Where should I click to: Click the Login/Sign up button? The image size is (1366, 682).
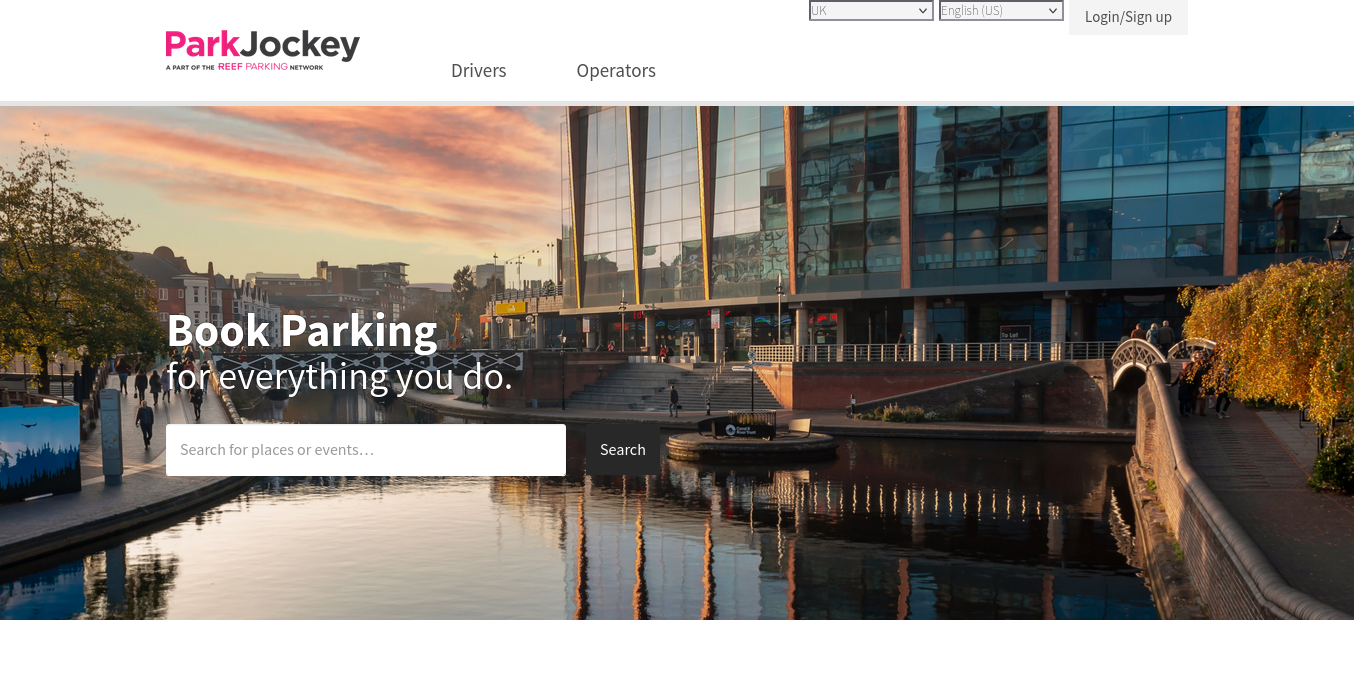coord(1128,17)
